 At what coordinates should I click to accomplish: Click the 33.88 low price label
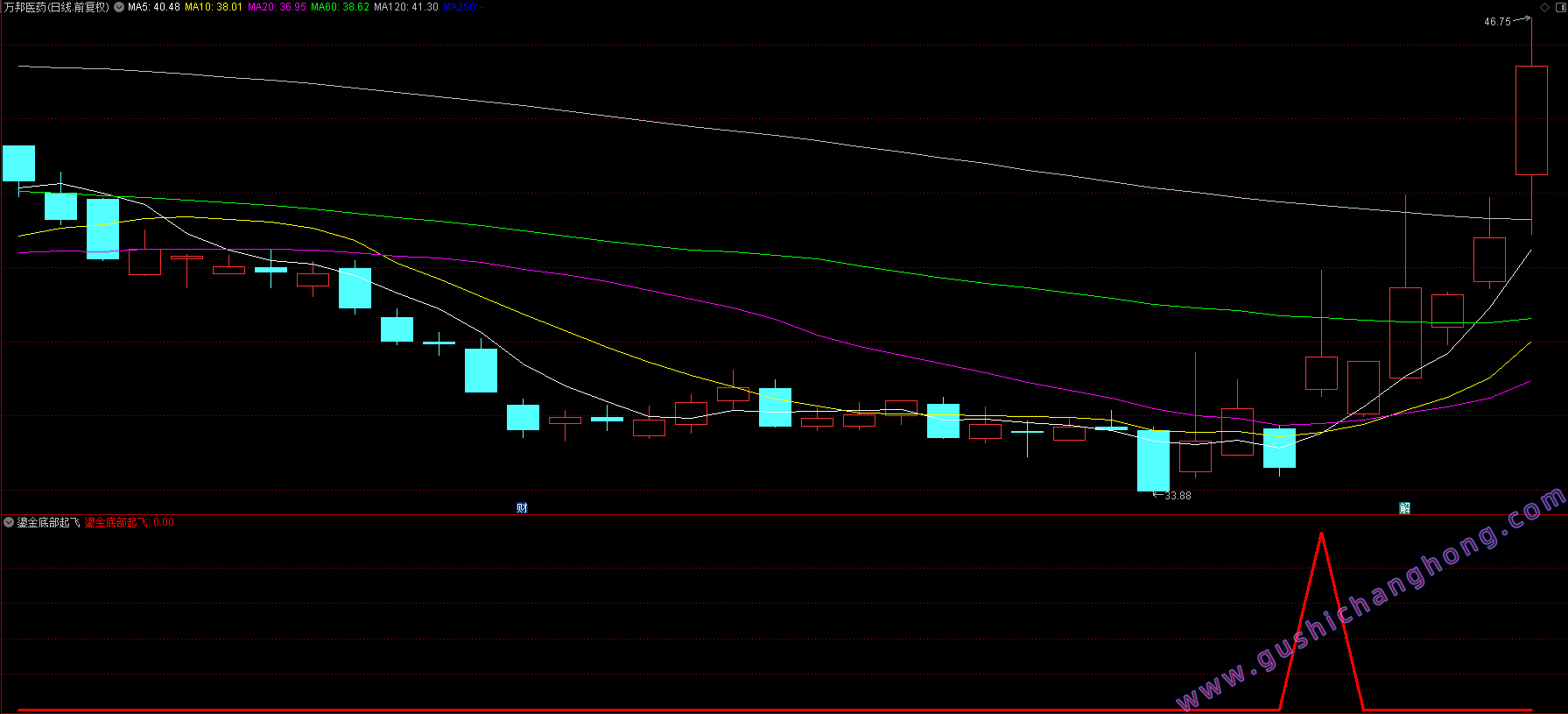(1178, 496)
